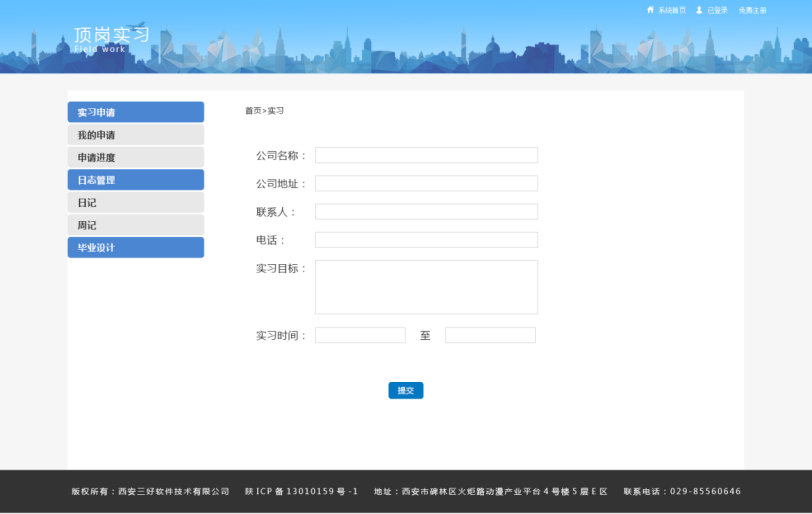812x514 pixels.
Task: Click the user icon beside 已登录
Action: point(699,10)
